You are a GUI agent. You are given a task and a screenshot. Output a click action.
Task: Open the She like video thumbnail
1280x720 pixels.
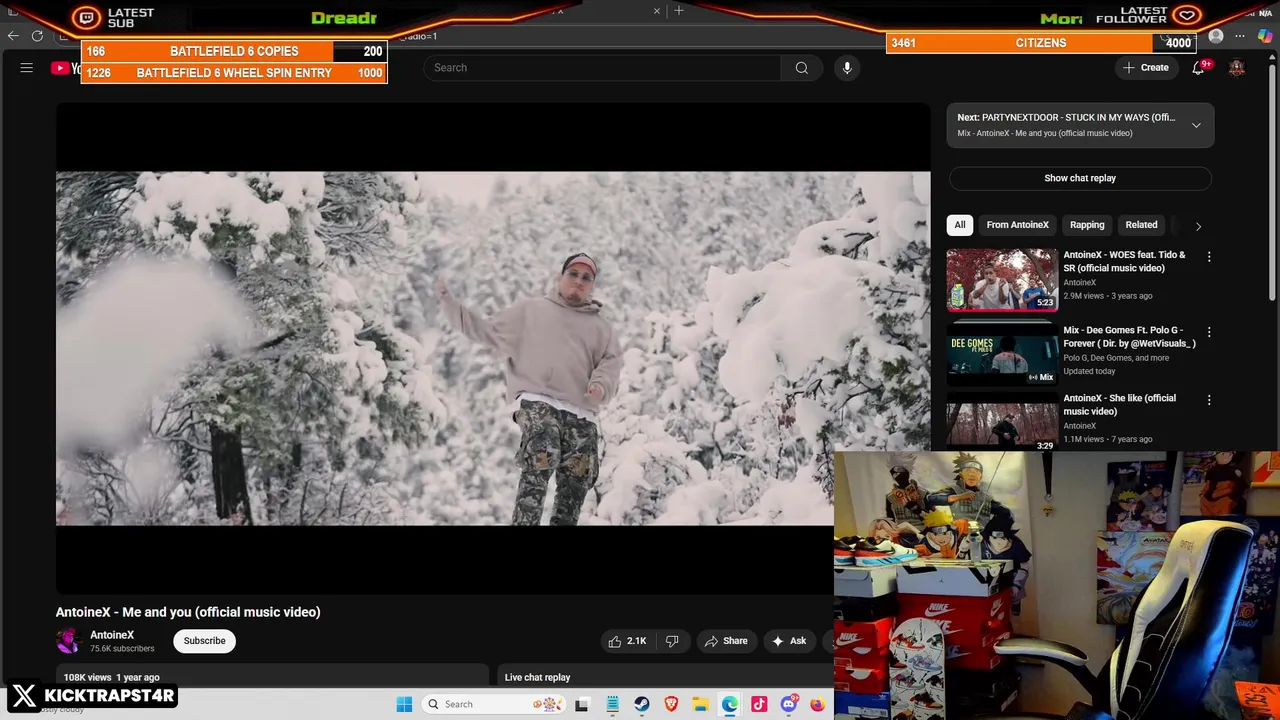(1002, 423)
